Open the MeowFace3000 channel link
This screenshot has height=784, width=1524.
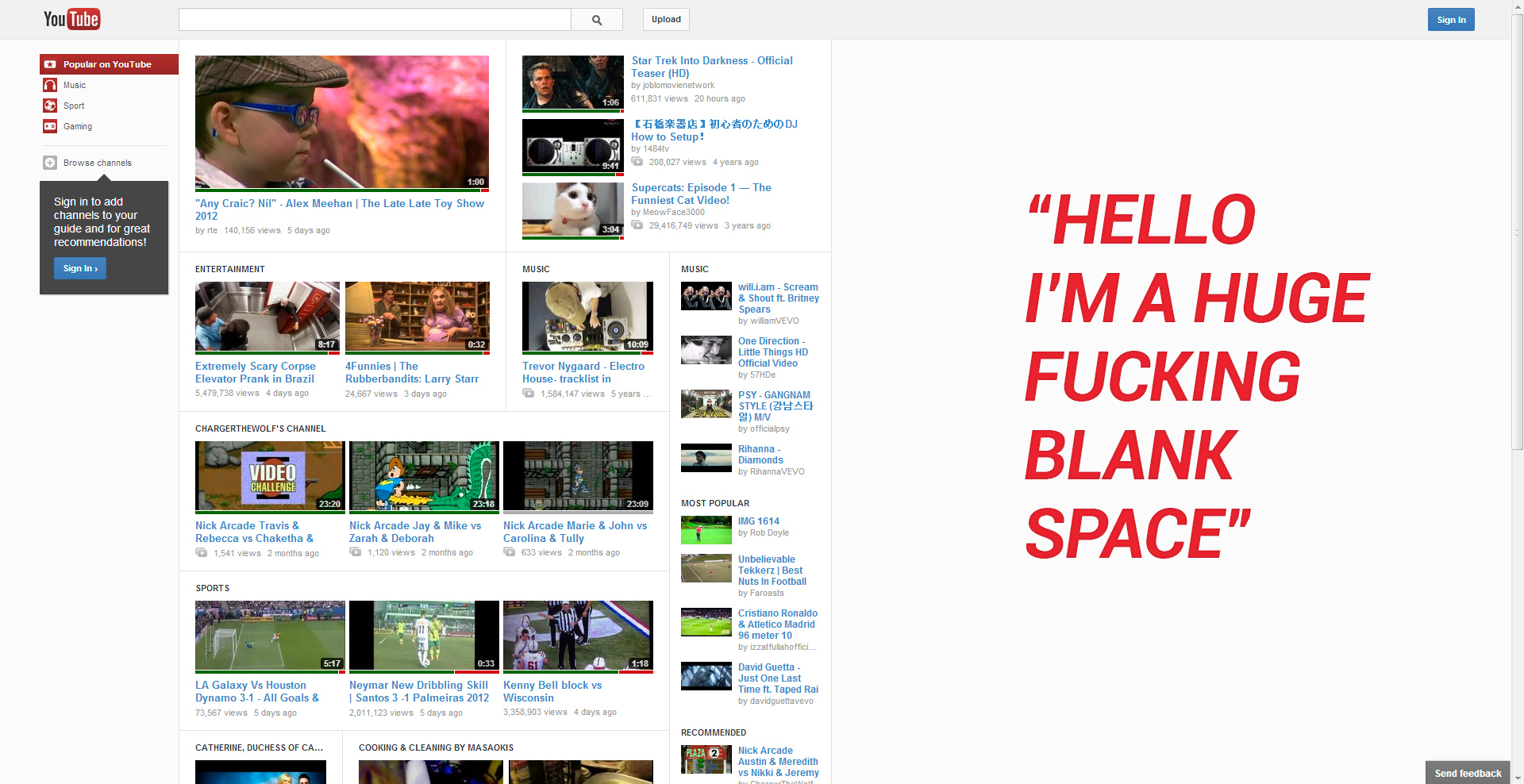[x=674, y=213]
